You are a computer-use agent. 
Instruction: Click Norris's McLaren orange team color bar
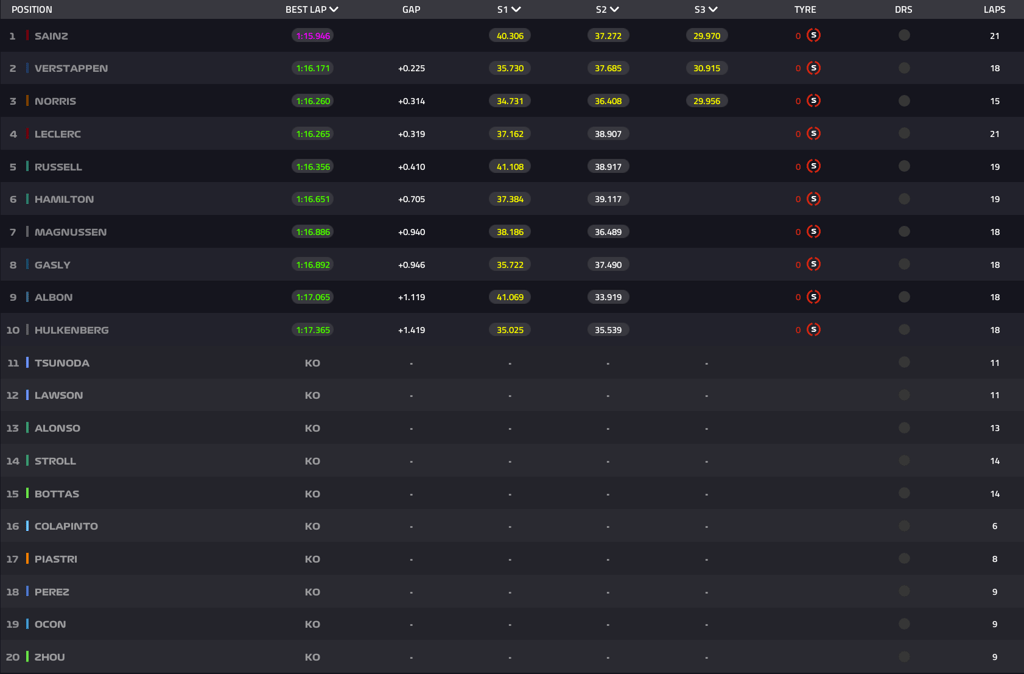tap(27, 101)
